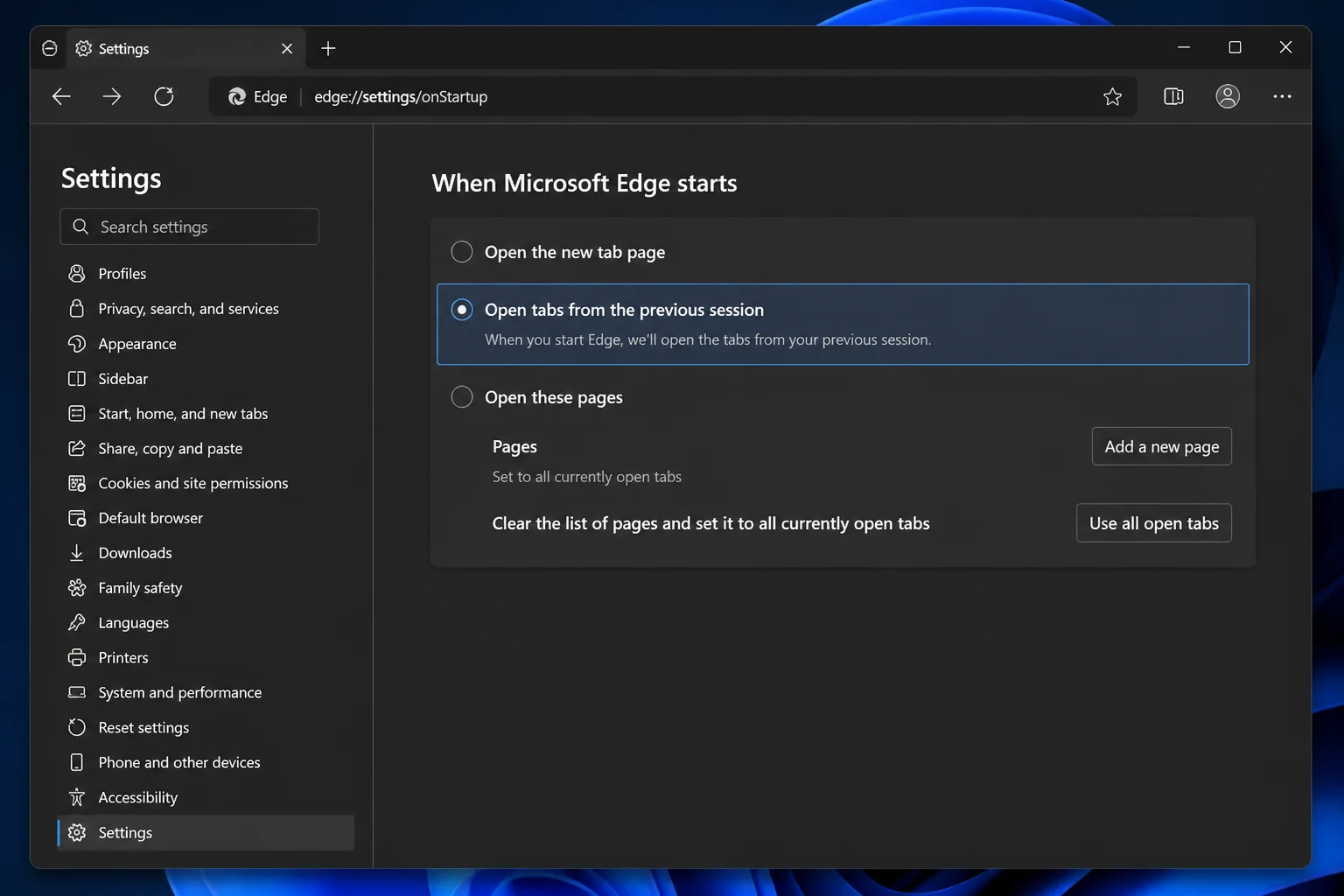
Task: Close the Settings tab
Action: [x=287, y=49]
